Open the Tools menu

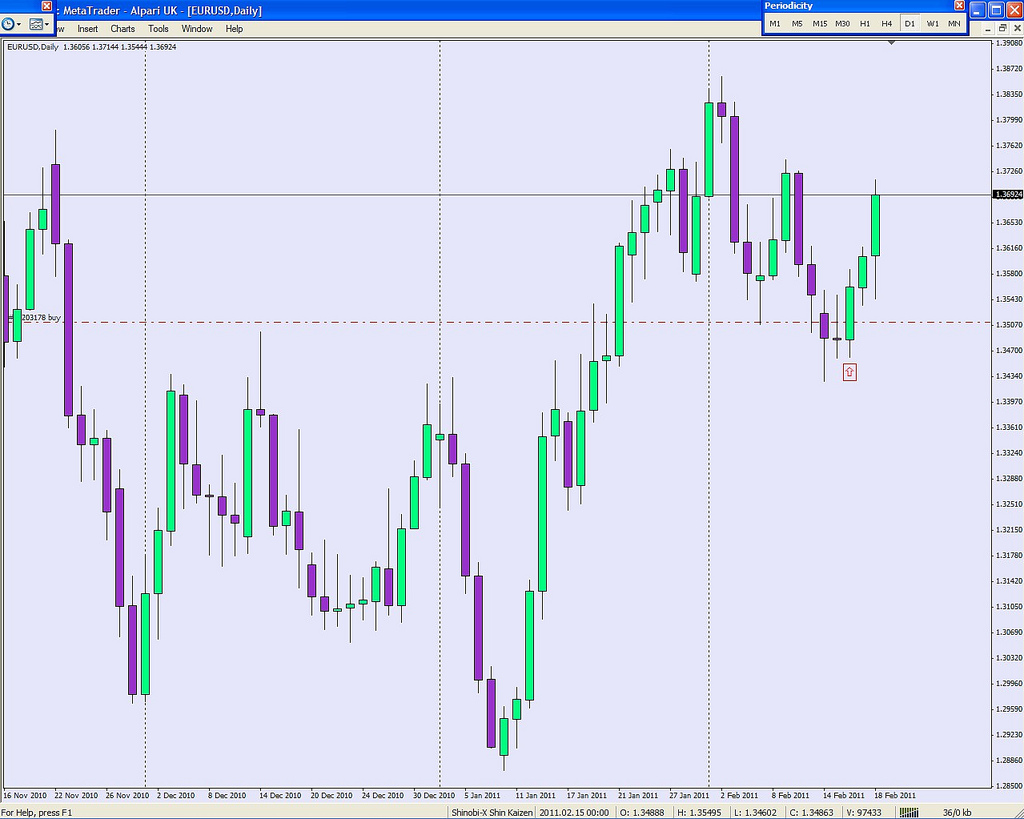(x=158, y=29)
